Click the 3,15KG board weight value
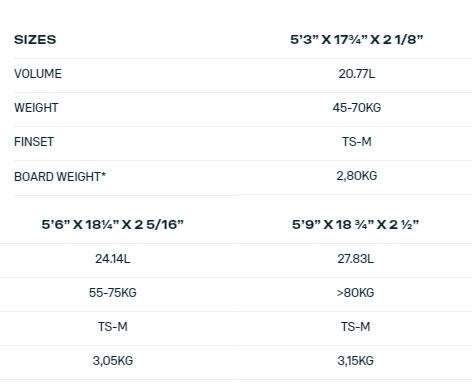Screen dimensions: 472x388 [x=355, y=361]
